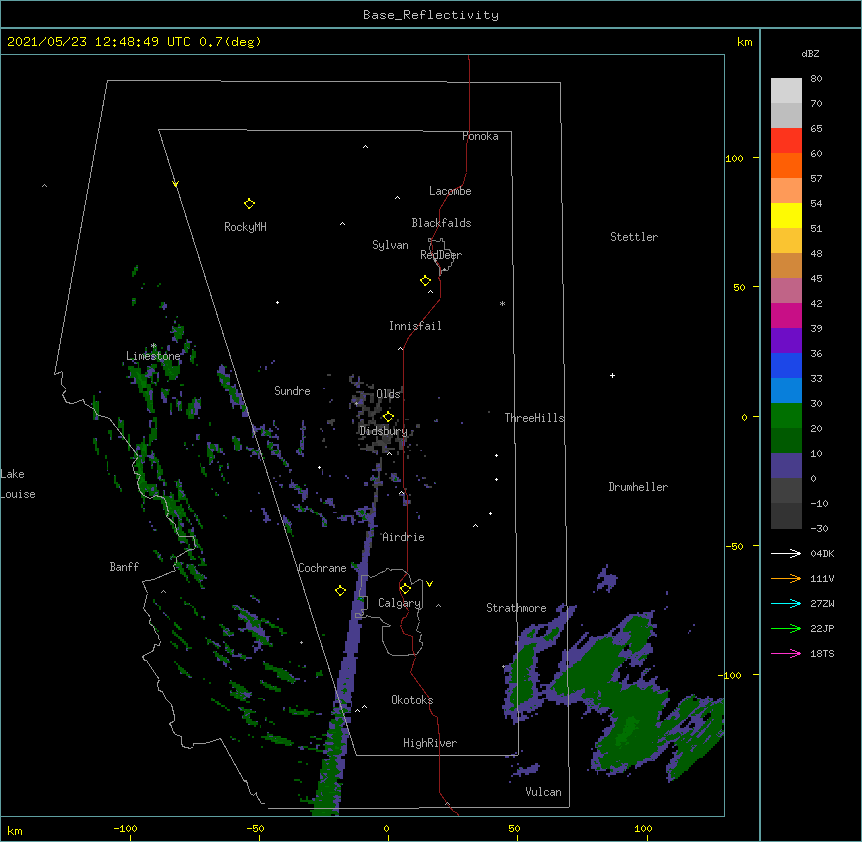Pick the orange 57-60 dBZ color swatch

[786, 165]
